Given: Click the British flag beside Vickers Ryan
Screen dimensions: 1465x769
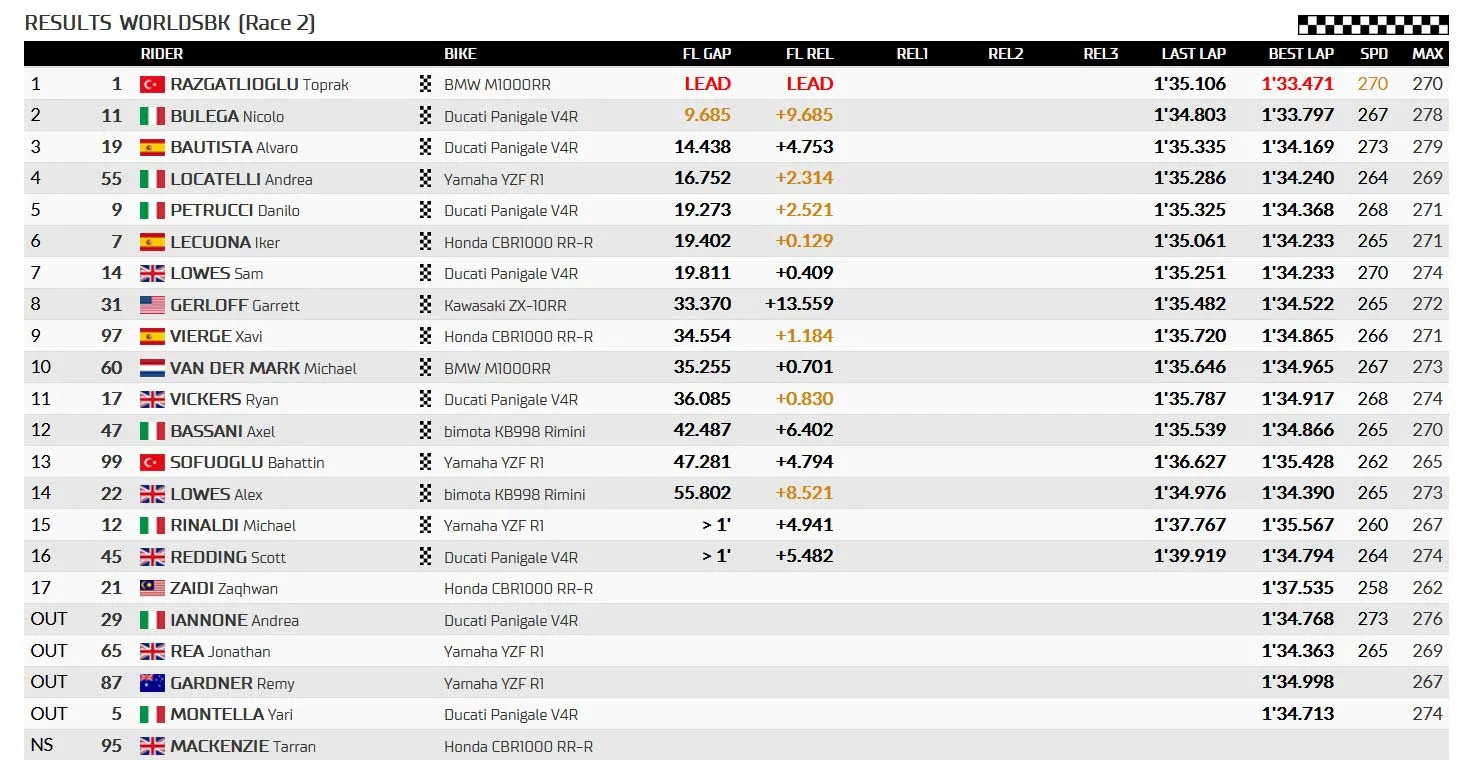Looking at the screenshot, I should tap(152, 400).
